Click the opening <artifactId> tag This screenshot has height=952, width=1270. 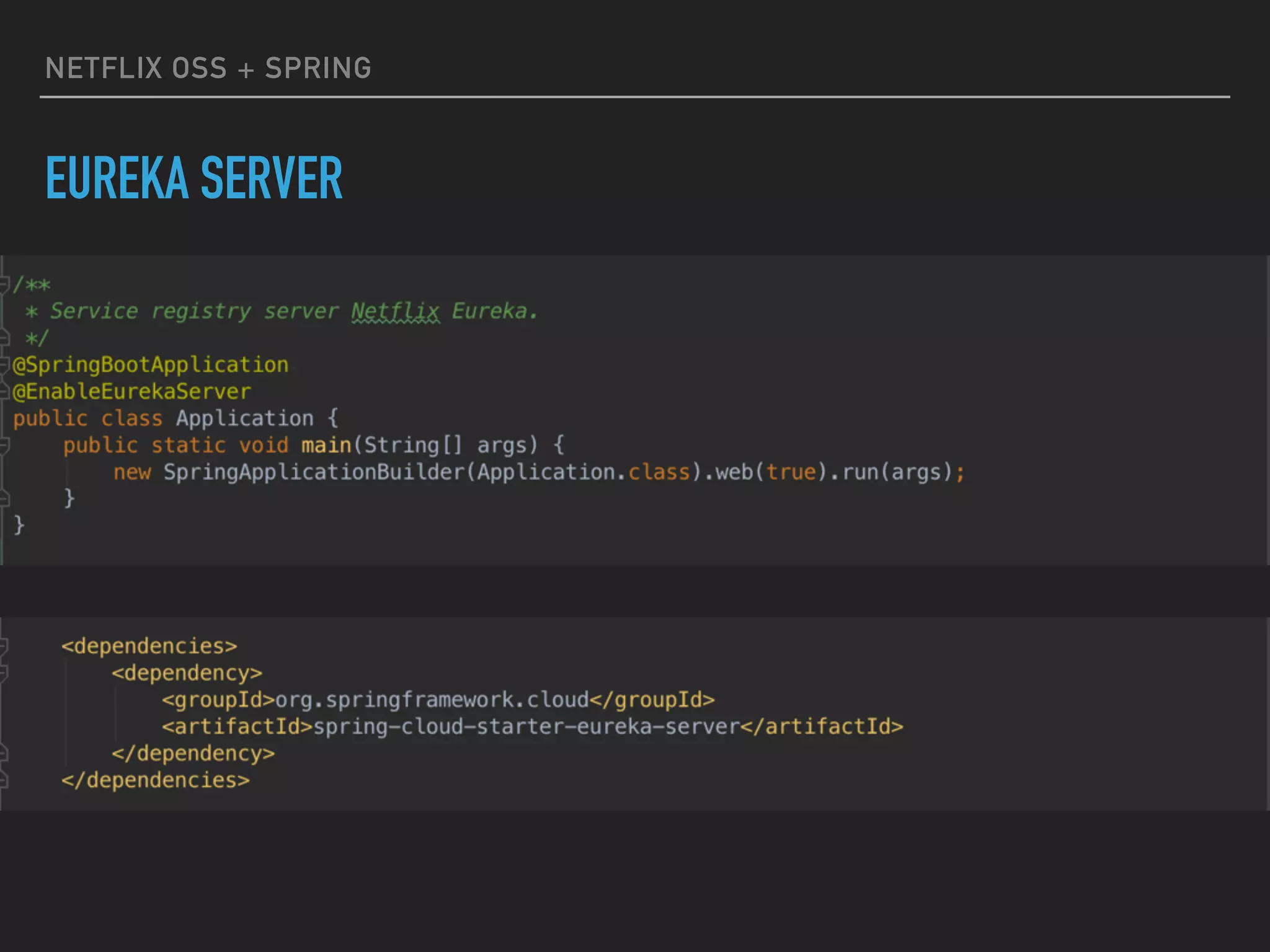click(x=238, y=726)
